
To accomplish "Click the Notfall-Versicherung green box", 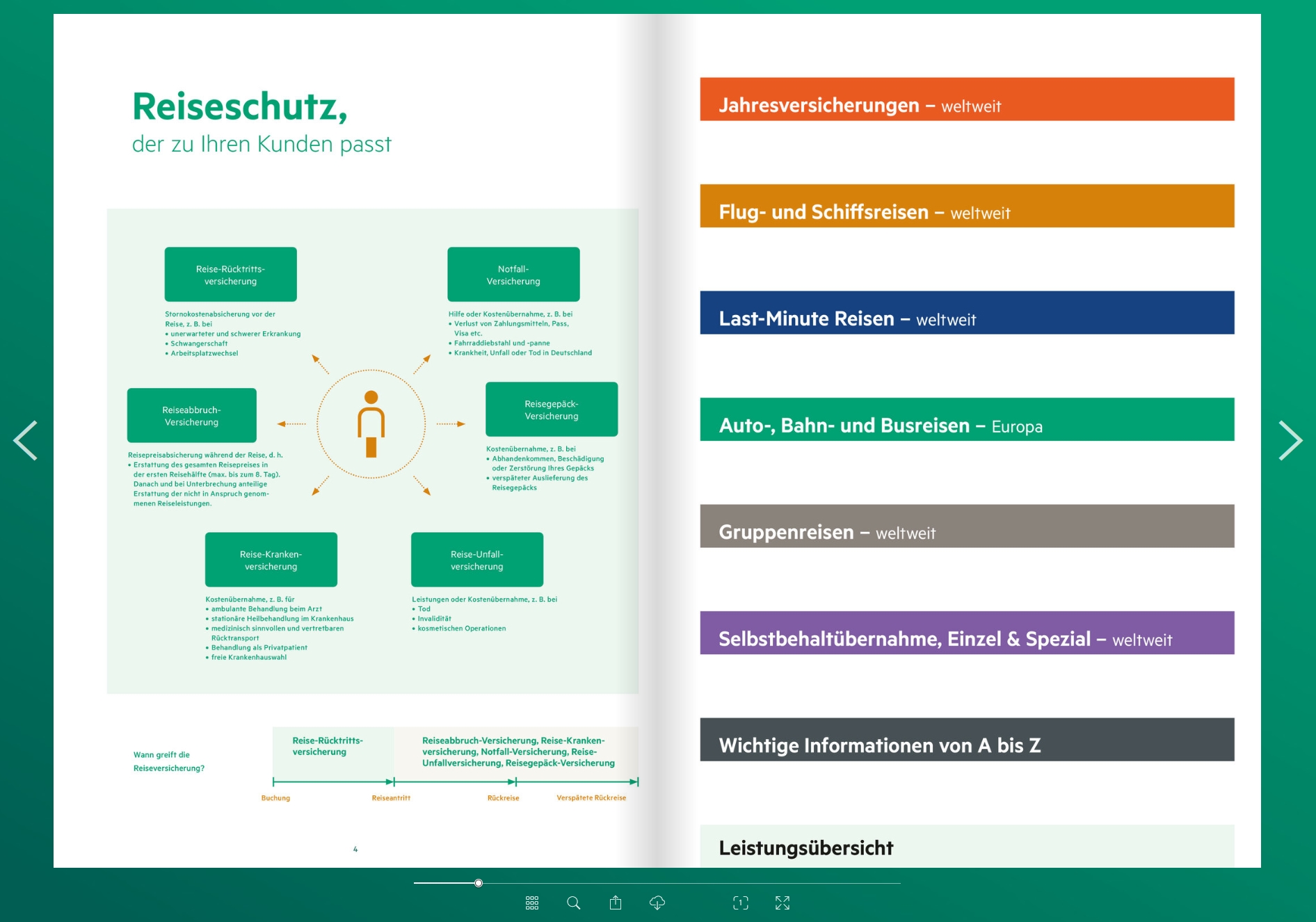I will tap(513, 275).
